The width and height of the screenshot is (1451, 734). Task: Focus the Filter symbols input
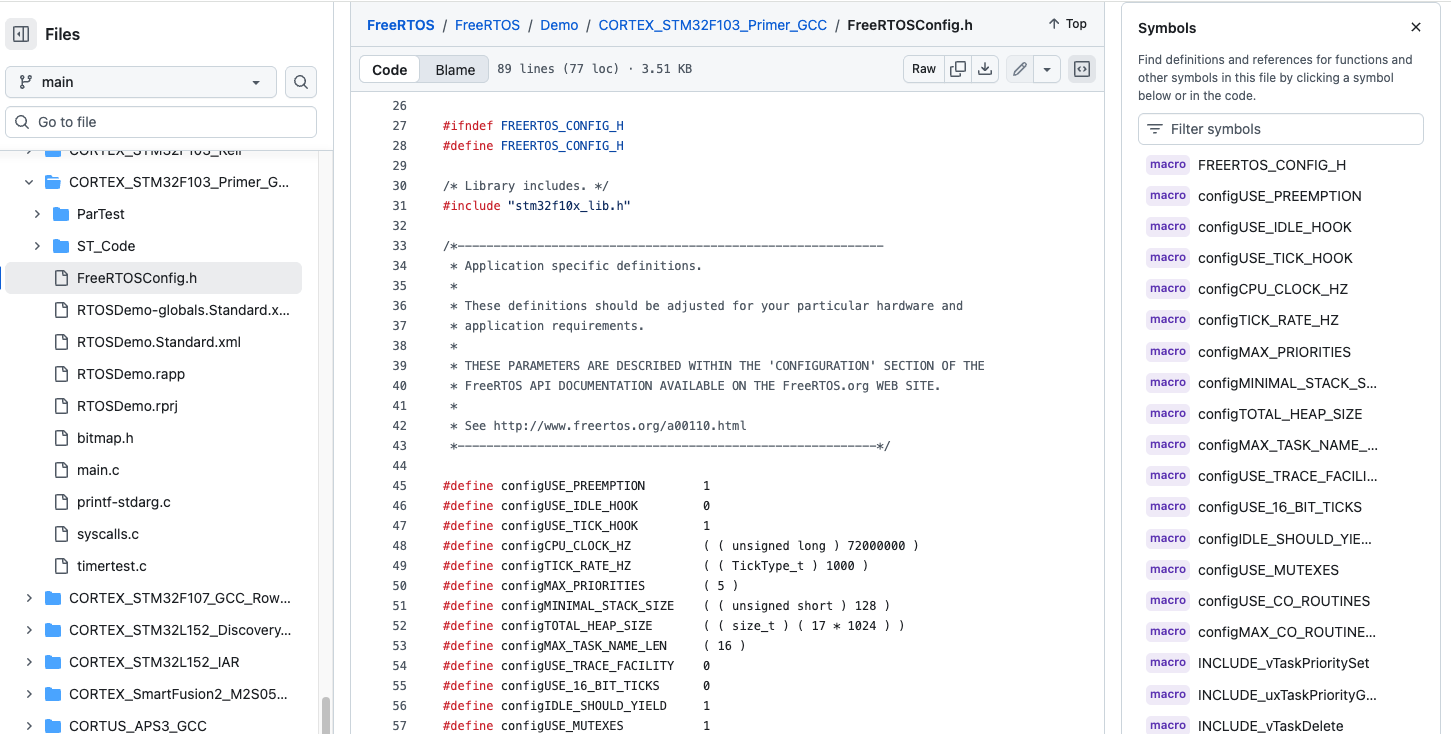(1280, 129)
